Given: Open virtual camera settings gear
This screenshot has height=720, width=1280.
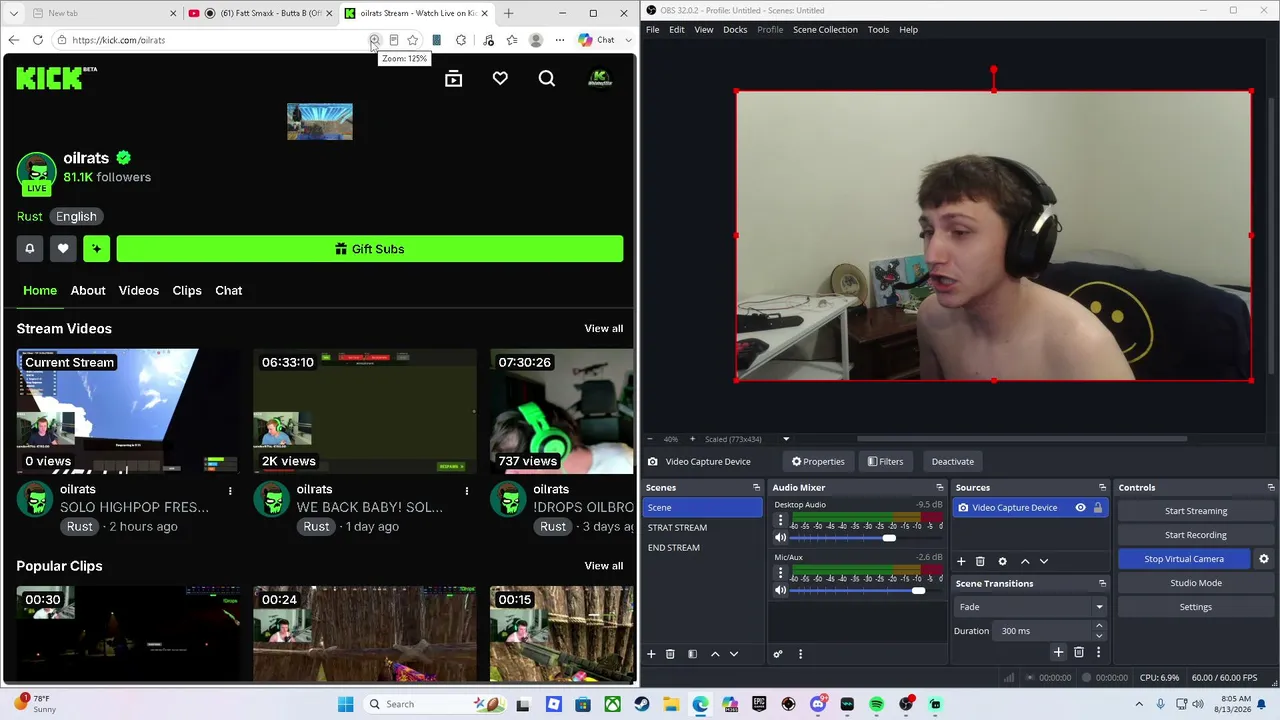Looking at the screenshot, I should tap(1264, 559).
